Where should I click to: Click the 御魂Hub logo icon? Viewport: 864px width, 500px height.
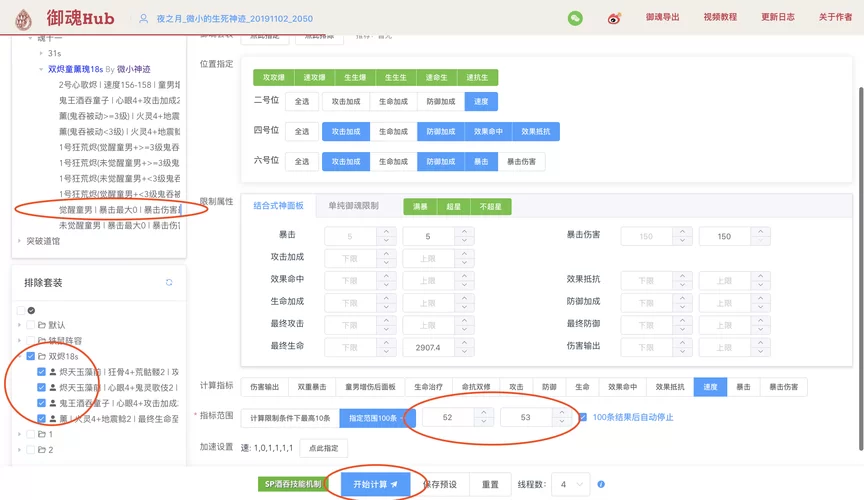tap(23, 19)
